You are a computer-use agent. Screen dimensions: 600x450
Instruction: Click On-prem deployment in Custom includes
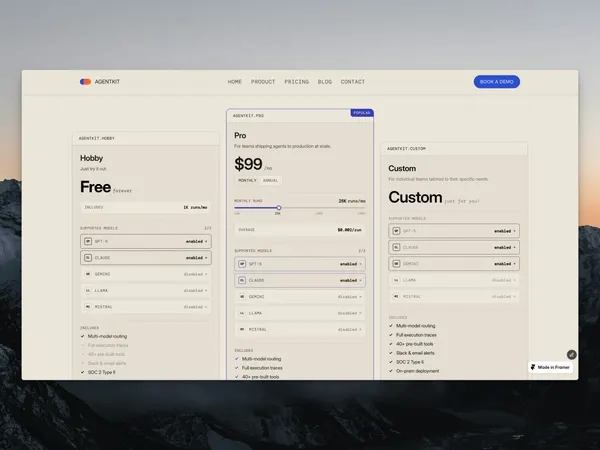click(417, 371)
